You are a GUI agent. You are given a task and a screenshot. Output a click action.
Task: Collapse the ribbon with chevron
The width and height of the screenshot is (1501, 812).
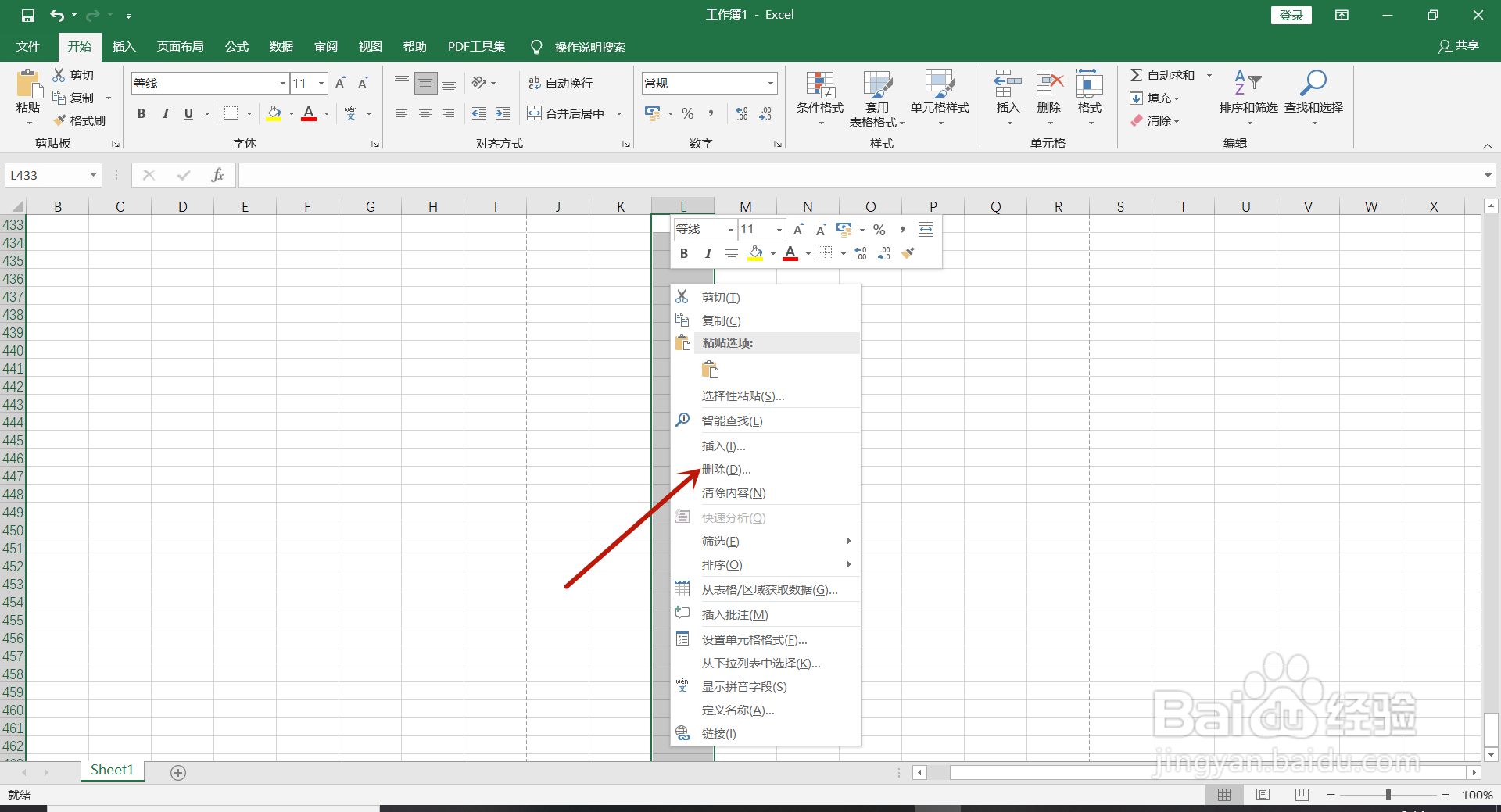point(1488,146)
